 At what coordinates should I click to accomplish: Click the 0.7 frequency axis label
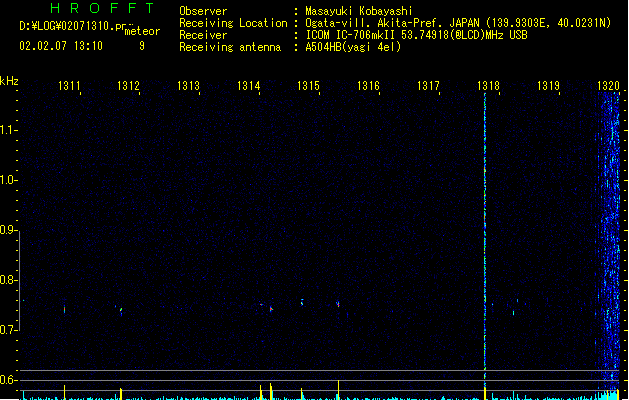coord(8,330)
